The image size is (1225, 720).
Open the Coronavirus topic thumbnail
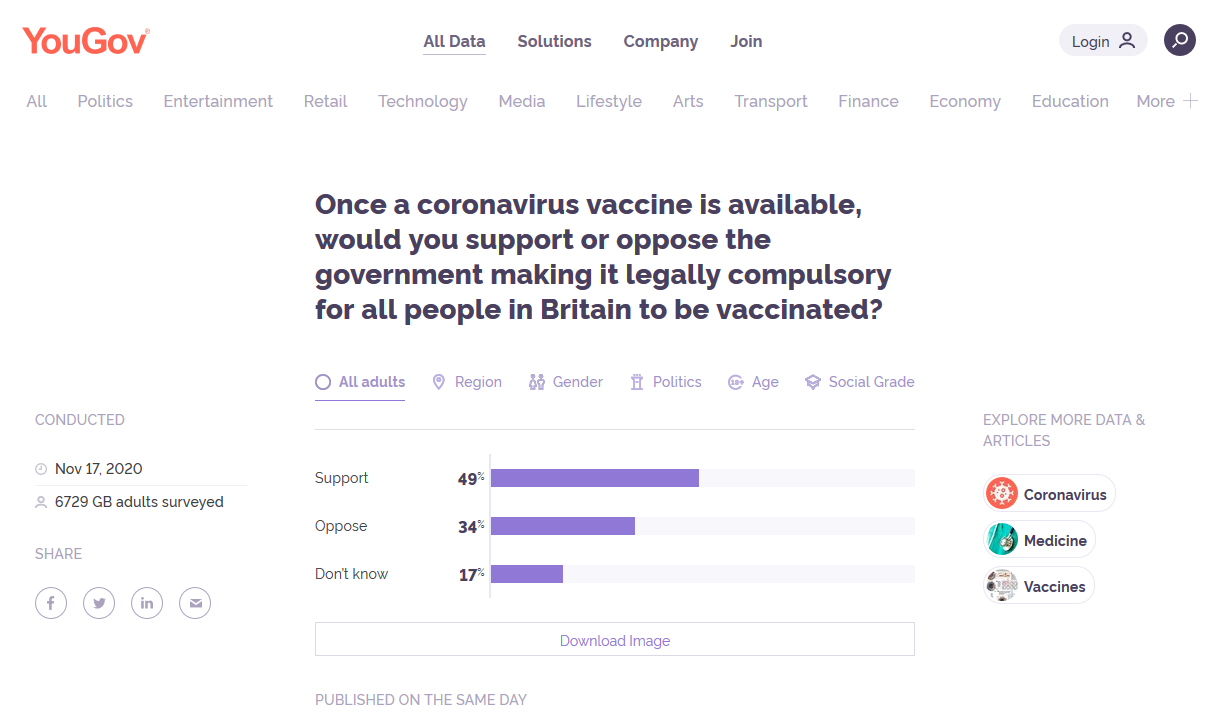tap(1002, 494)
